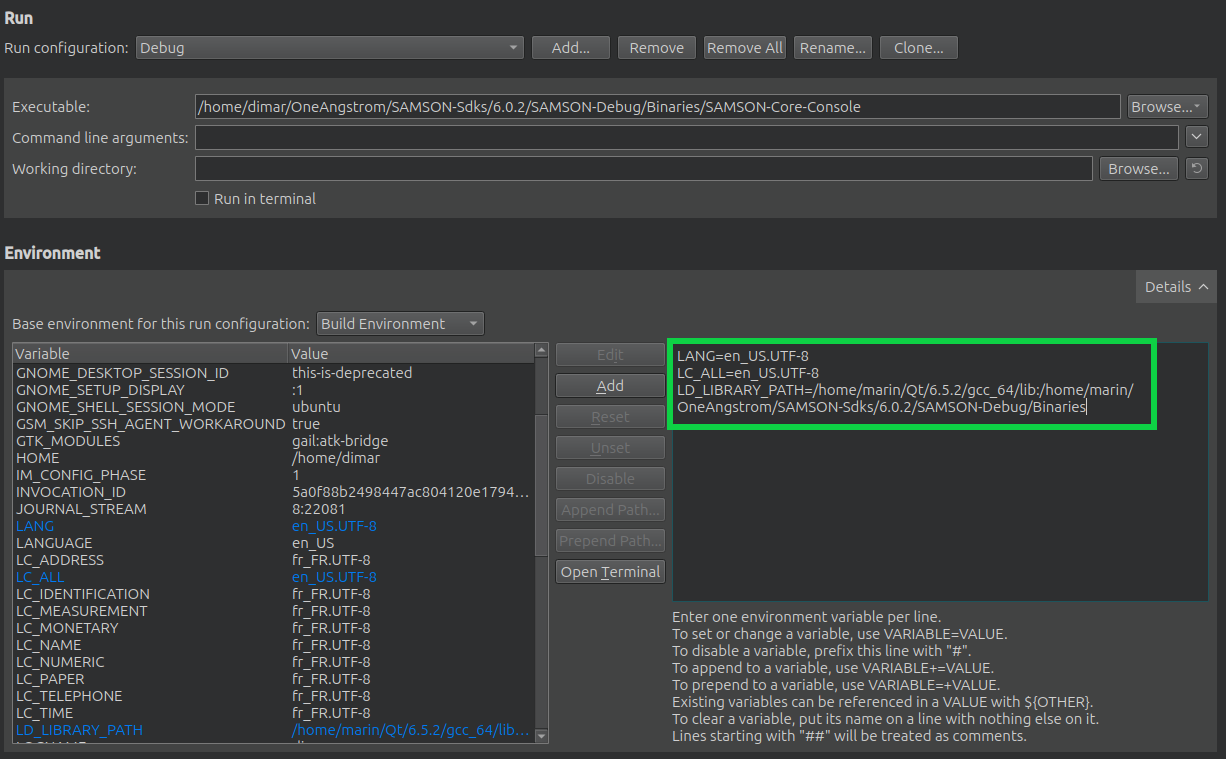Open a terminal from the environment panel
The width and height of the screenshot is (1226, 759).
(610, 571)
